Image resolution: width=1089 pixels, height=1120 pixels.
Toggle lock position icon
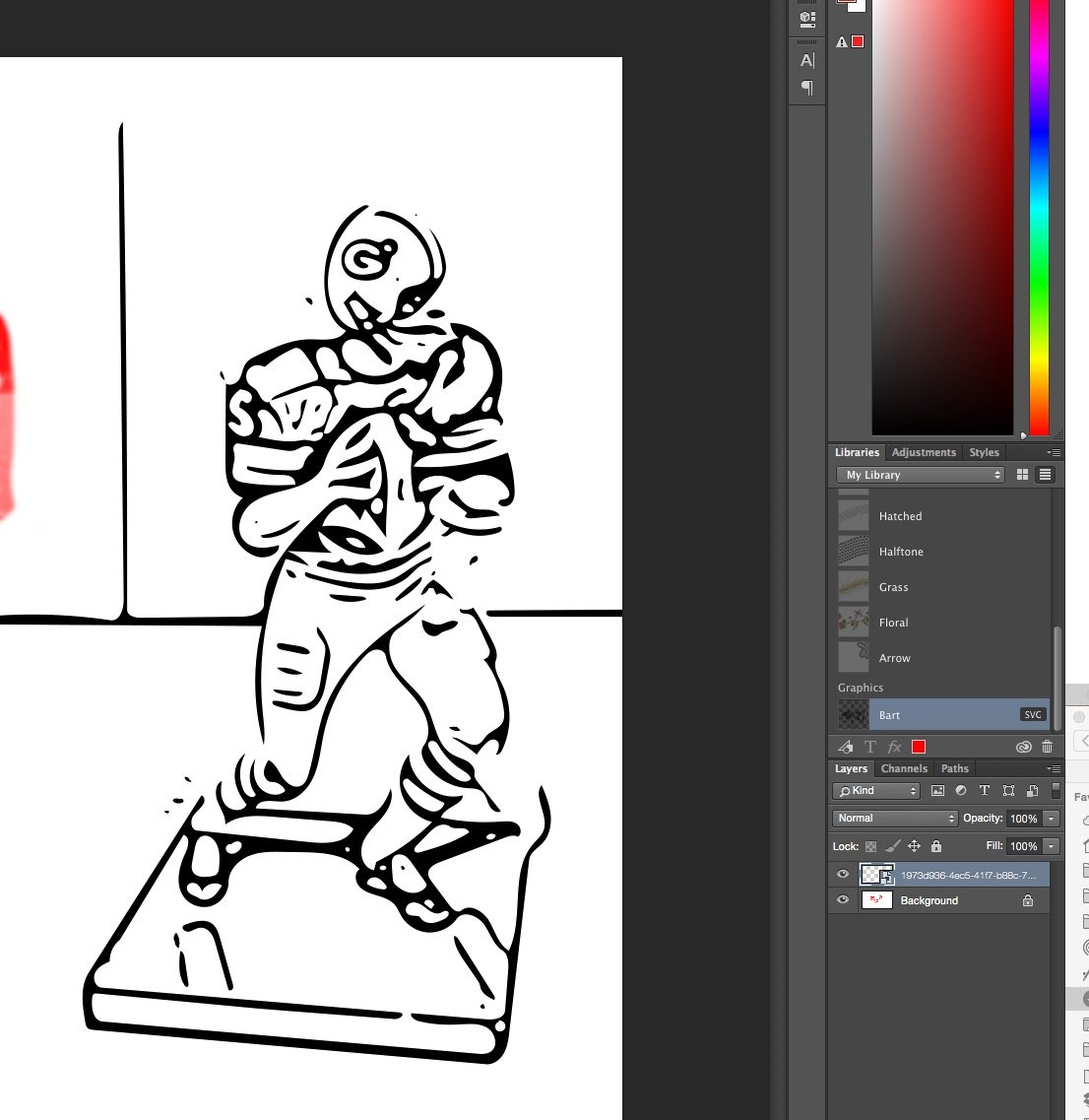(x=914, y=846)
